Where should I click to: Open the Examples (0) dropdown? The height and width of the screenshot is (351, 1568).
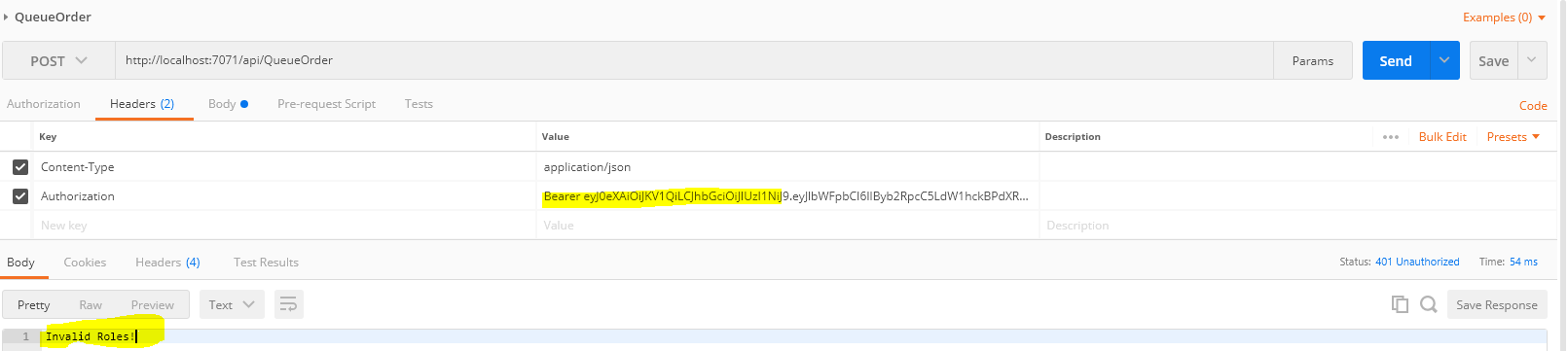pos(1504,18)
